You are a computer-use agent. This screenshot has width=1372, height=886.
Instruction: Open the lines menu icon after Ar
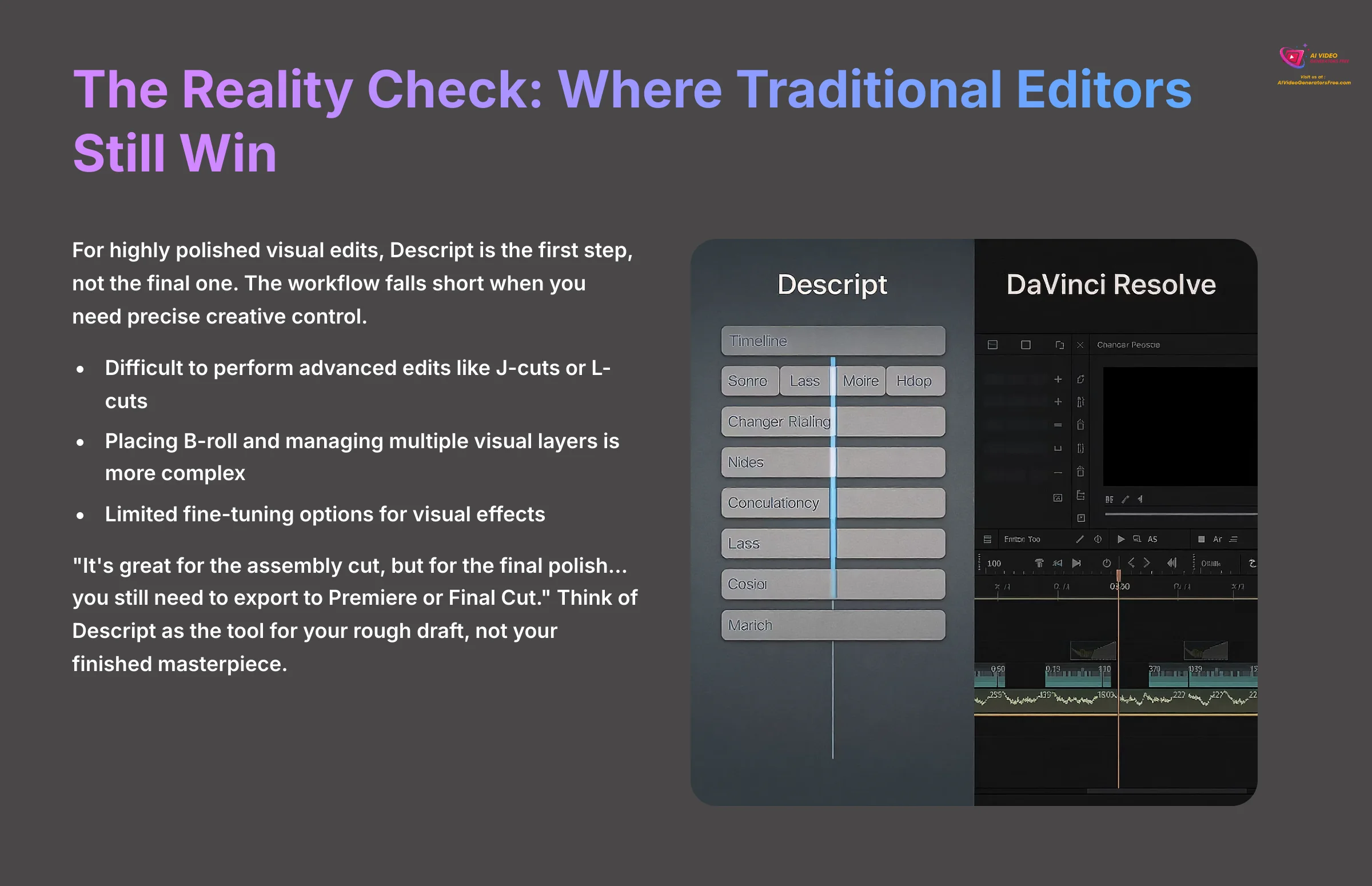pos(1233,539)
